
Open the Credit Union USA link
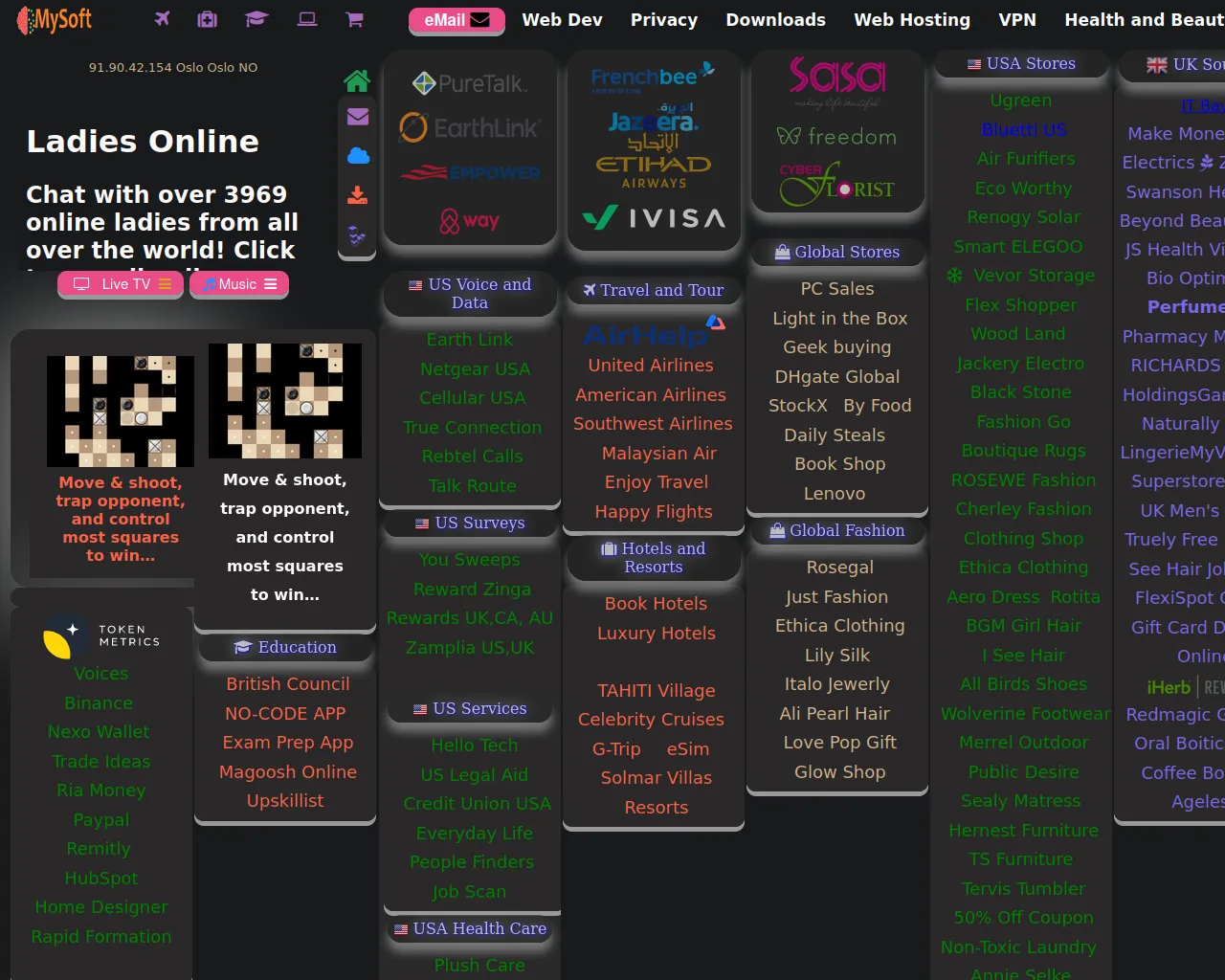pos(478,804)
